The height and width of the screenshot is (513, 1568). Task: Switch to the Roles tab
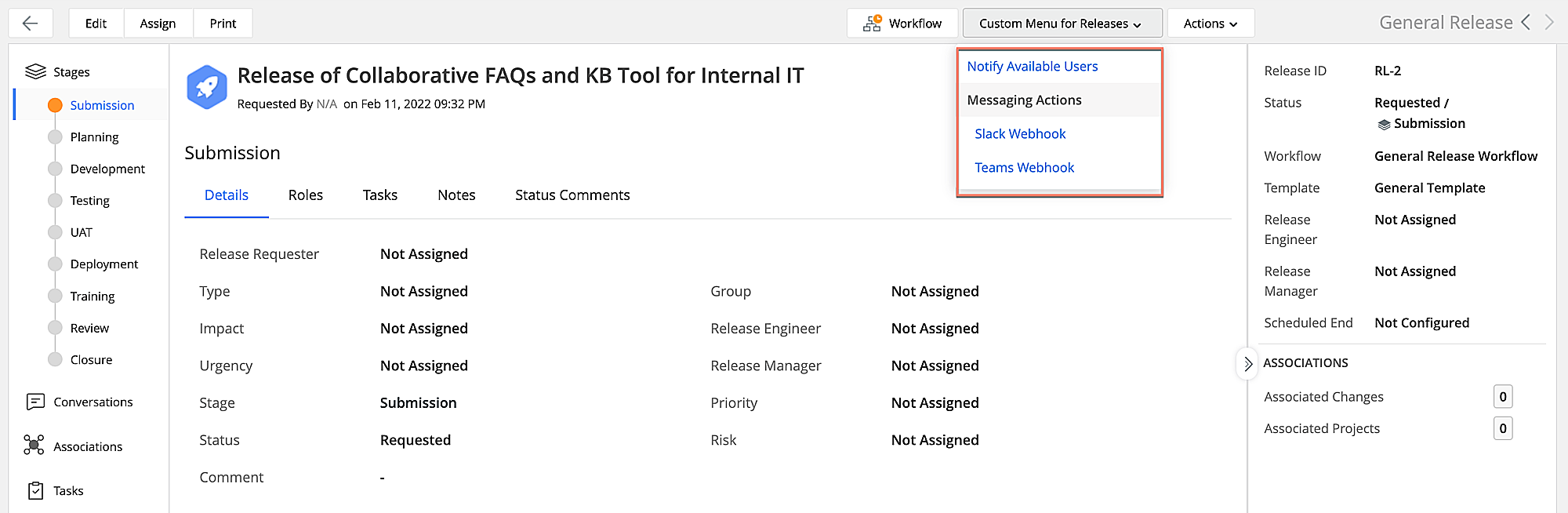306,195
